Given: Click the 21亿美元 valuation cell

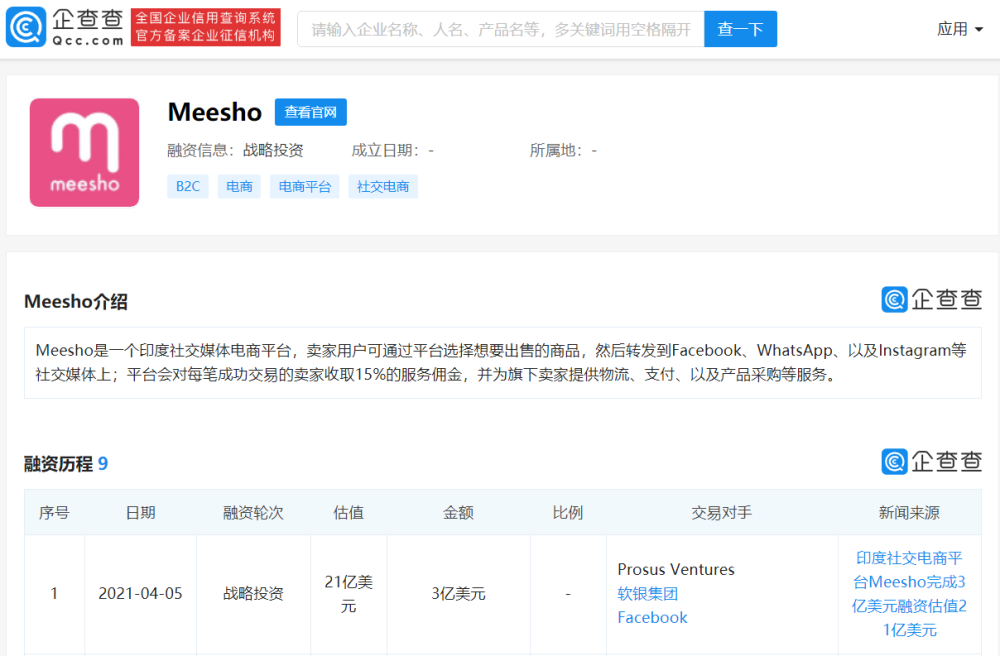Looking at the screenshot, I should (x=348, y=594).
